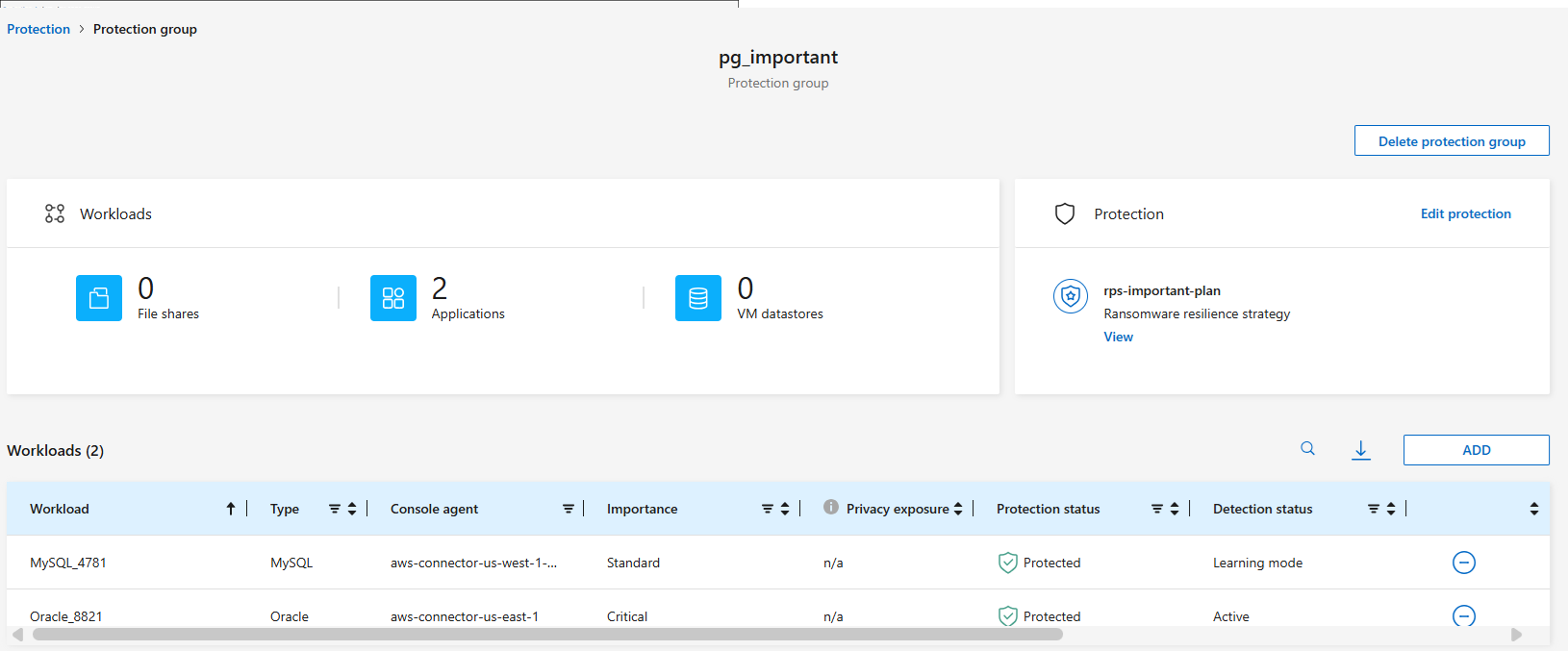Click the Edit protection link
Viewport: 1568px width, 651px height.
(x=1465, y=213)
